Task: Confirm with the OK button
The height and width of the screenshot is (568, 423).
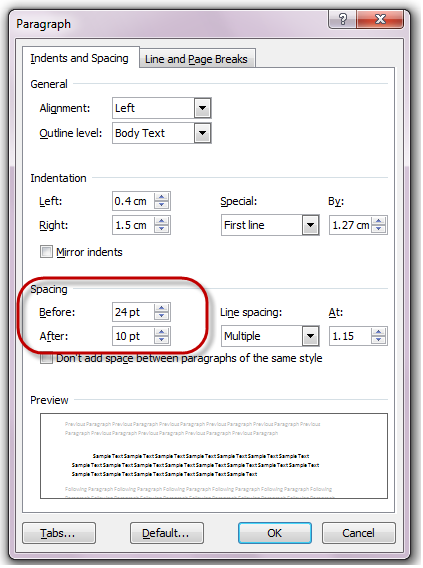Action: (275, 533)
